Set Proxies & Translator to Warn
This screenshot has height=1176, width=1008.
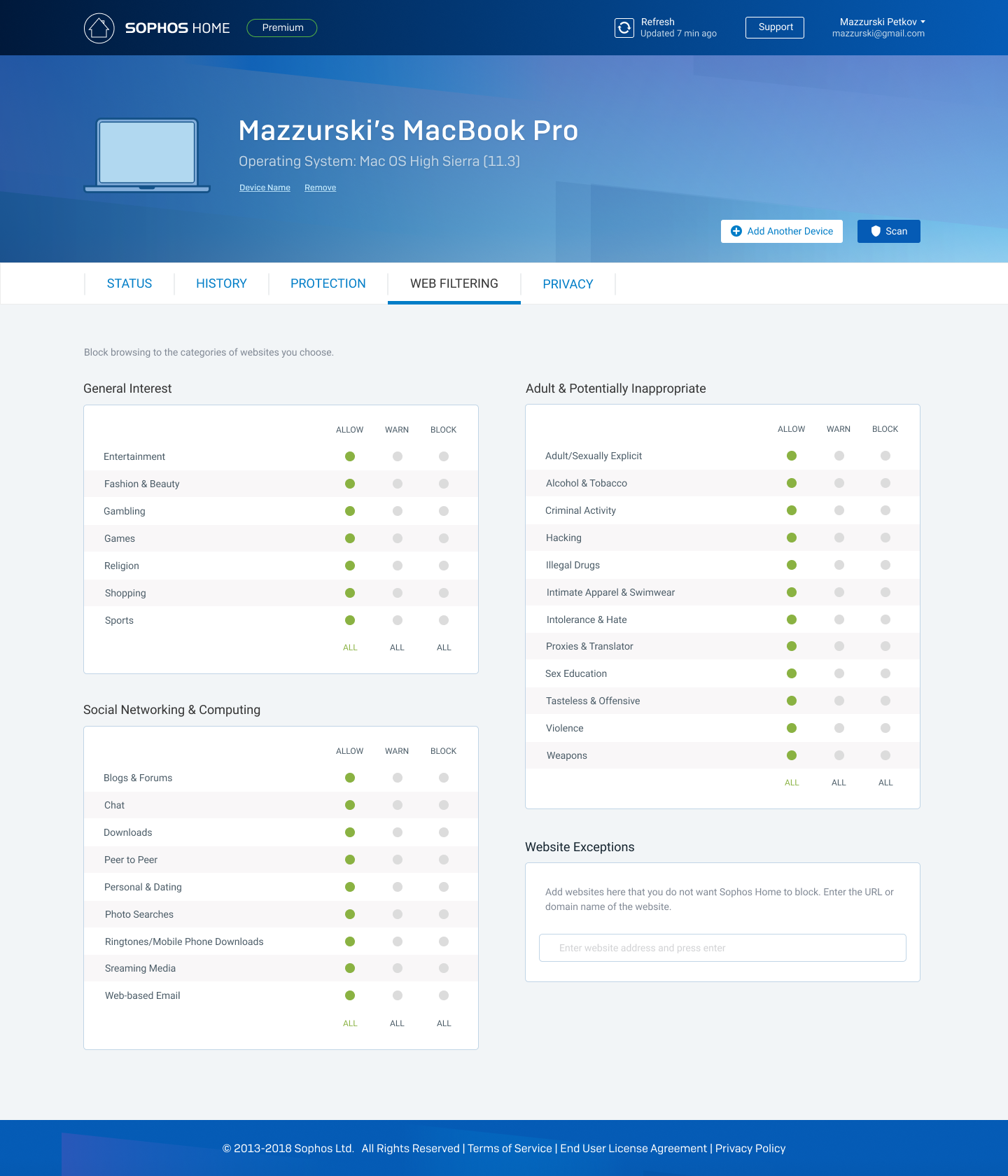(839, 646)
